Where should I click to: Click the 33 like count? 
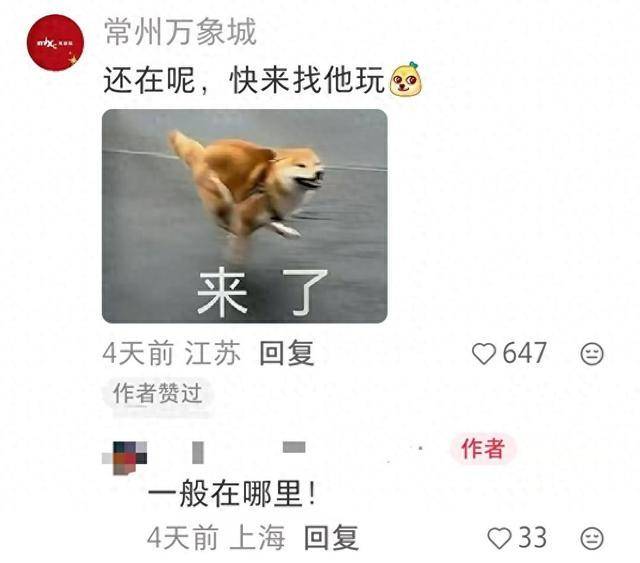pos(533,538)
